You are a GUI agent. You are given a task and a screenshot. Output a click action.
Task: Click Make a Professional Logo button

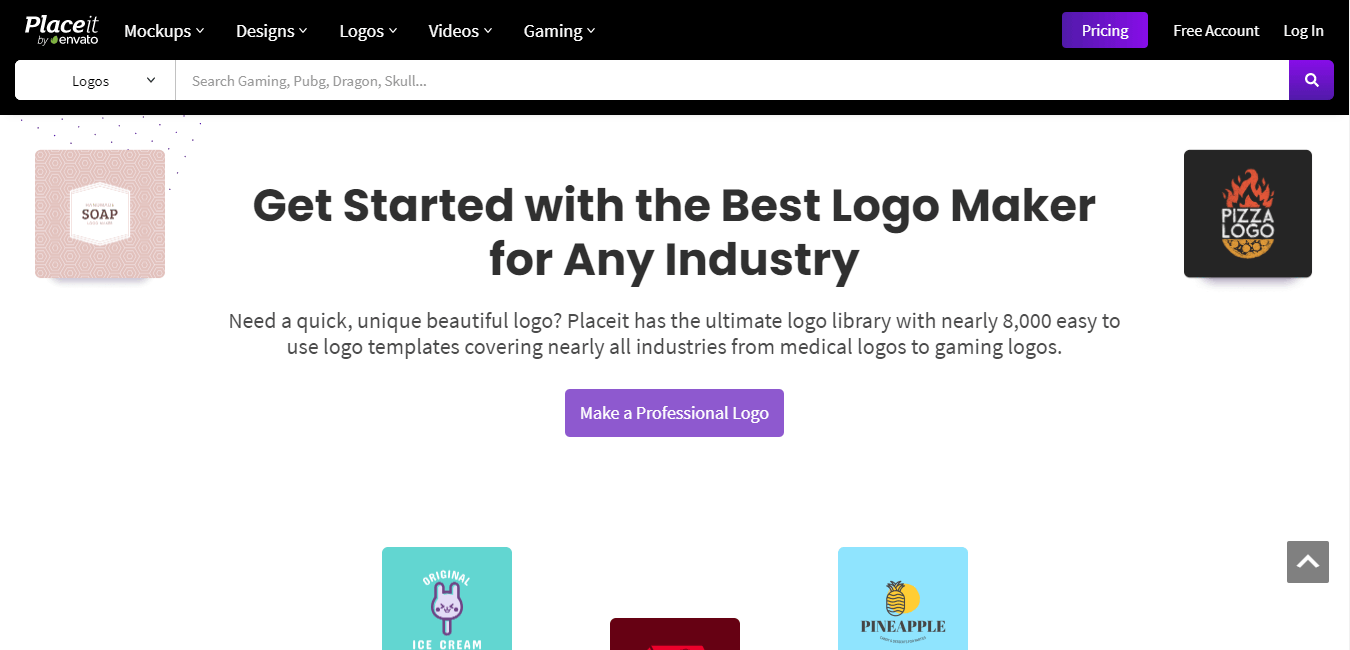[x=674, y=413]
